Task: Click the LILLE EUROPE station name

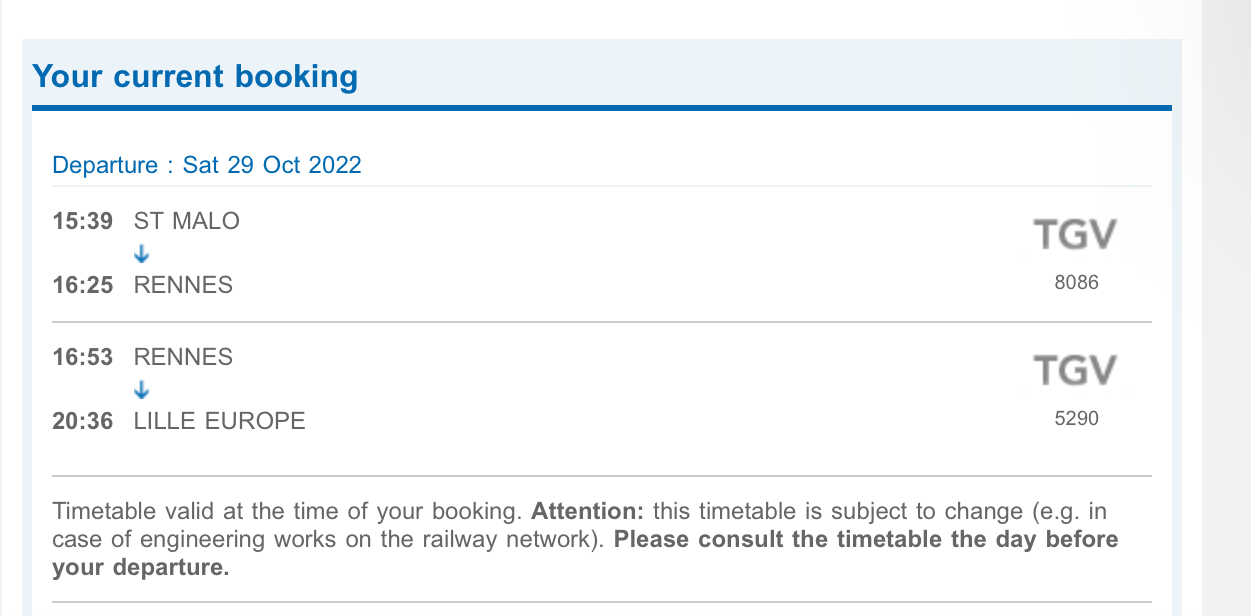Action: tap(220, 421)
